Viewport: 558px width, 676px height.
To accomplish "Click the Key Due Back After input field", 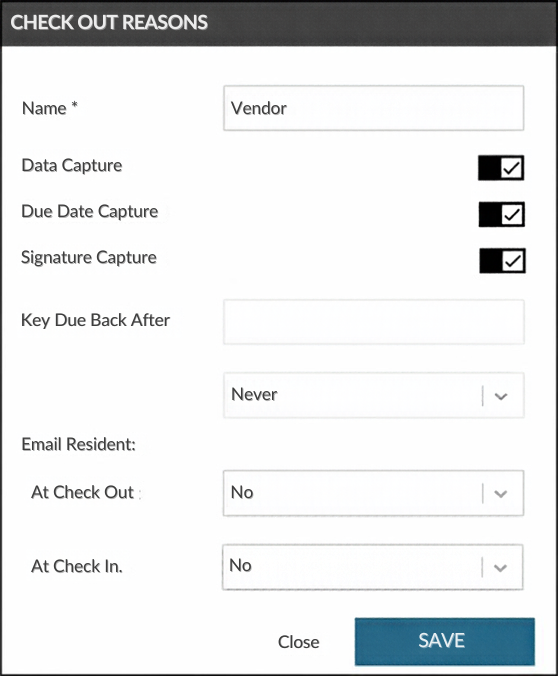I will [x=373, y=322].
